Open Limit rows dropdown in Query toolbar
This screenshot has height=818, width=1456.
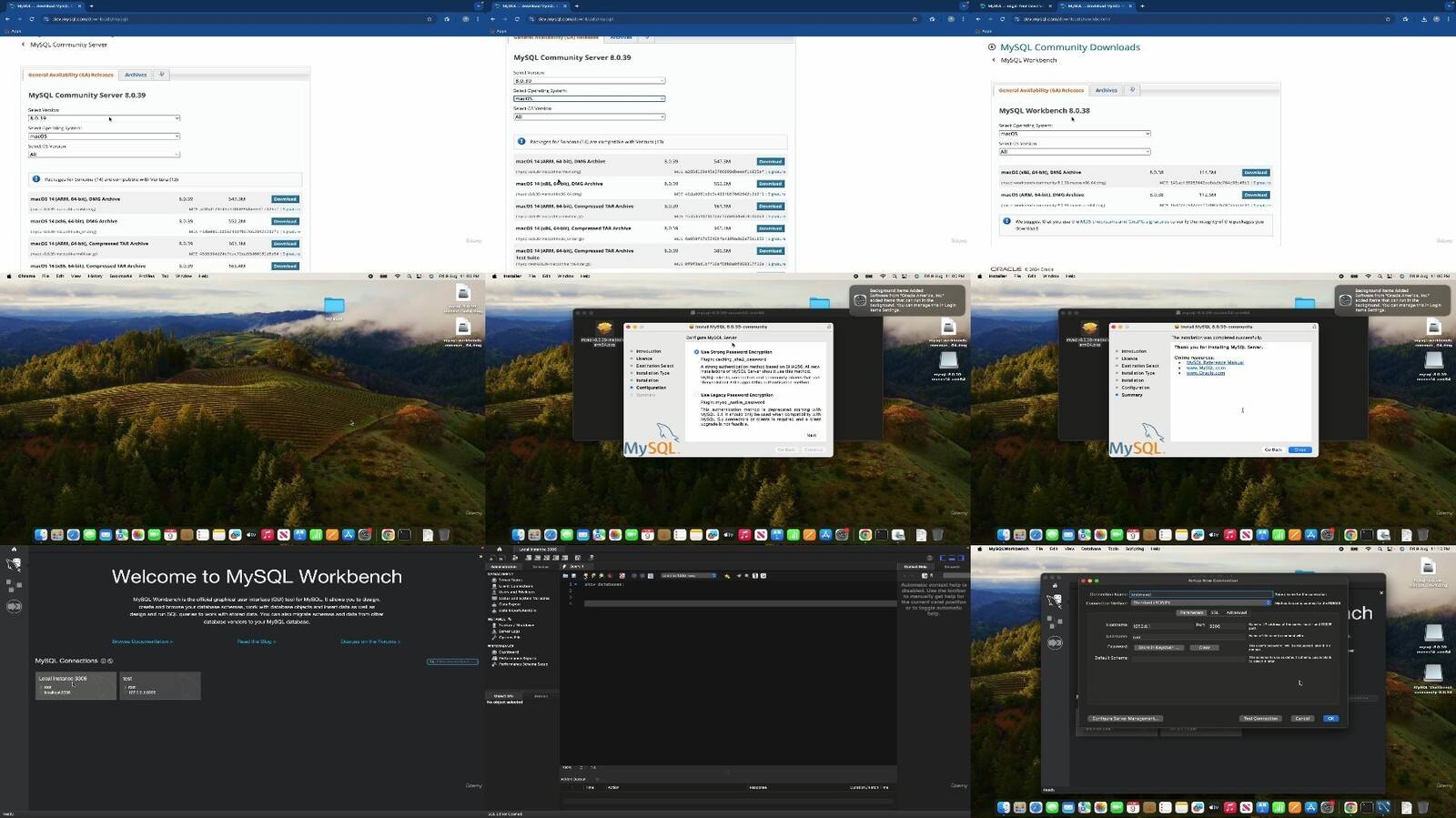689,576
